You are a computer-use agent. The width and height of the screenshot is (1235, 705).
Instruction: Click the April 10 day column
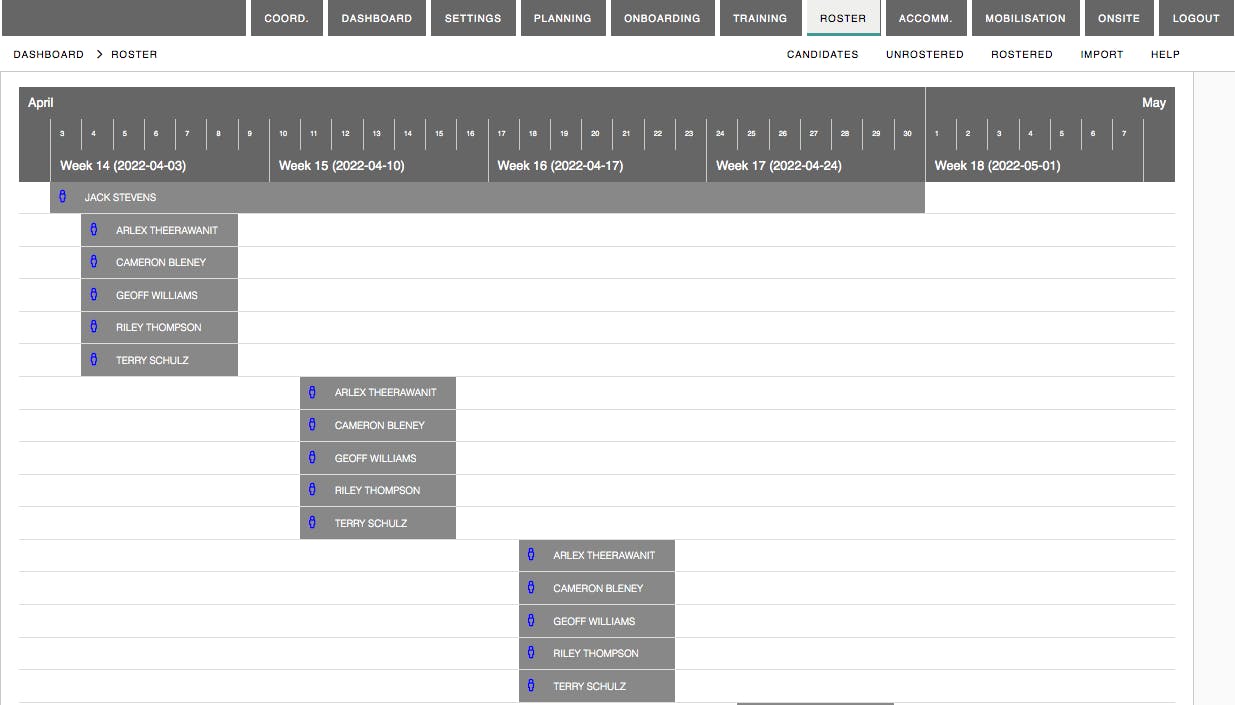[284, 133]
